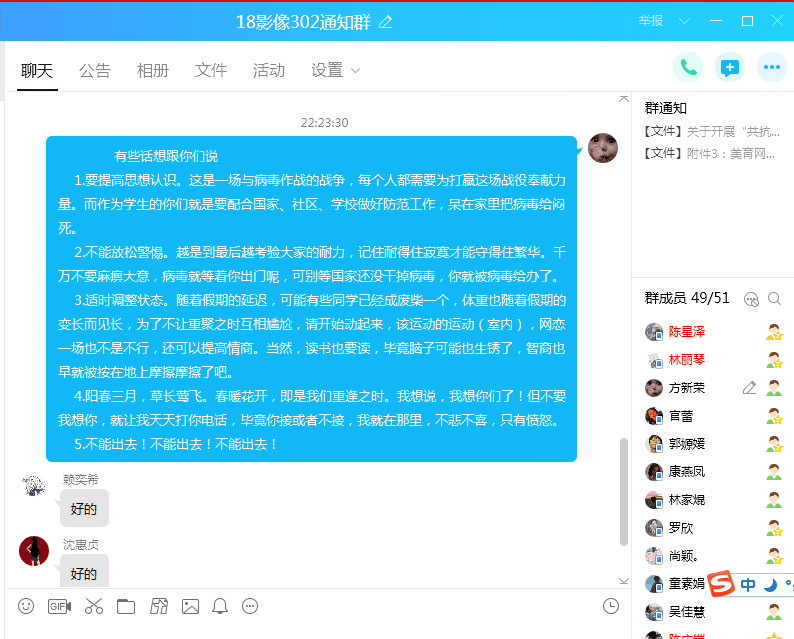Viewport: 794px width, 639px height.
Task: Click the send file folder icon
Action: (x=125, y=606)
